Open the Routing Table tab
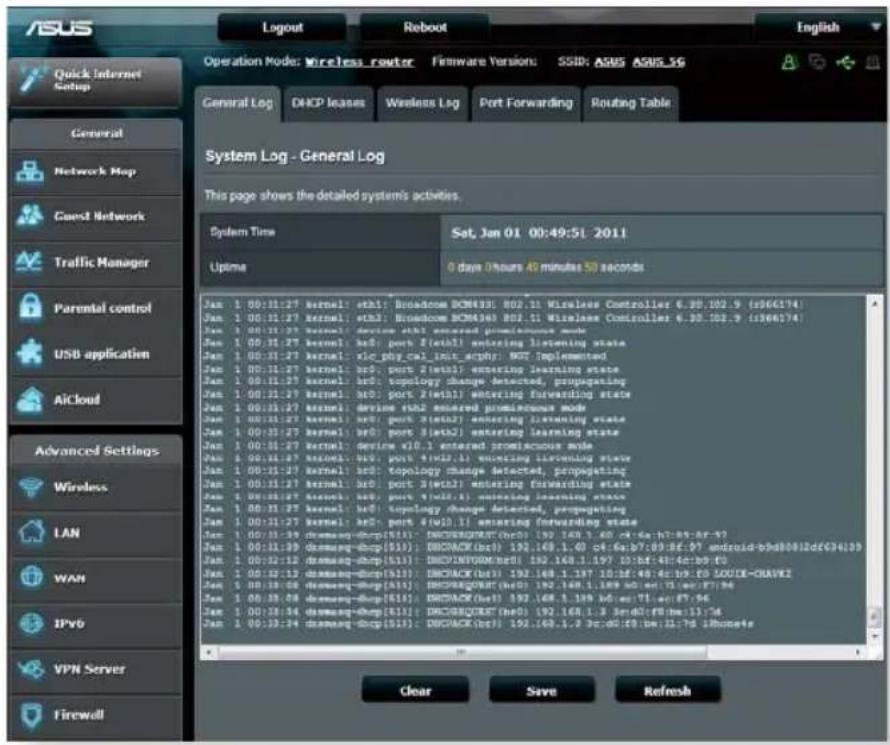890x745 pixels. [631, 104]
